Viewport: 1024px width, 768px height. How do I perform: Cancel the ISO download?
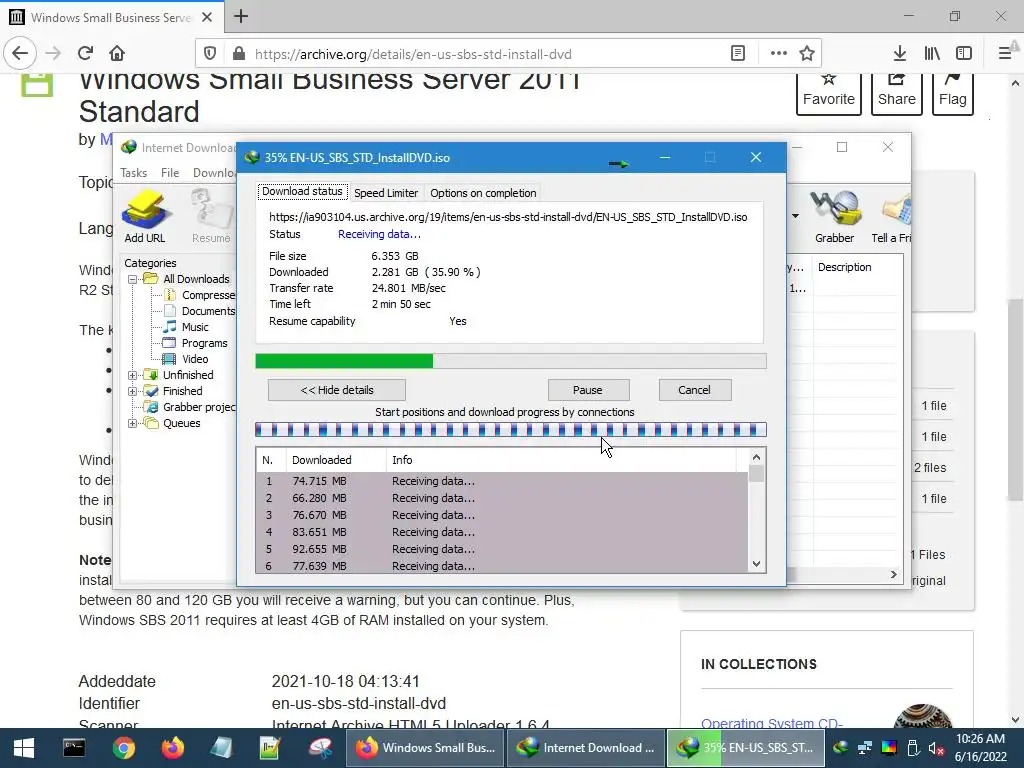tap(694, 390)
